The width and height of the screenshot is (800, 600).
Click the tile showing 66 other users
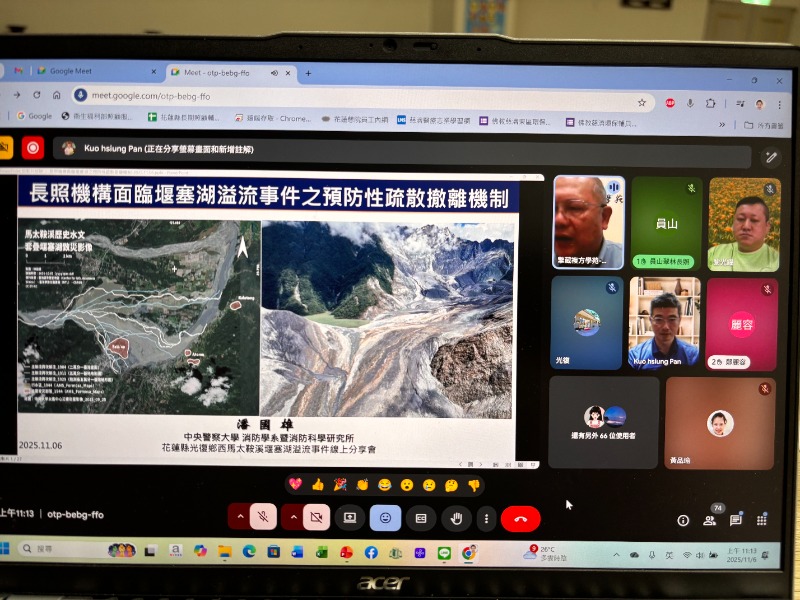[604, 422]
